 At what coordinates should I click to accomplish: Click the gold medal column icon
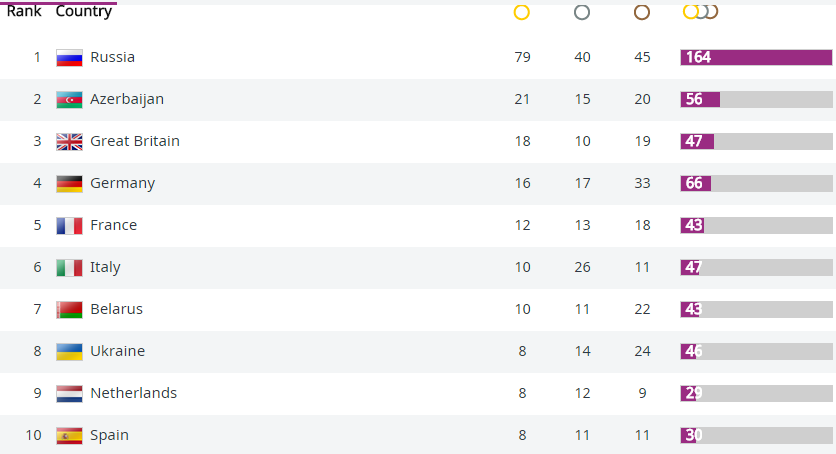[521, 12]
